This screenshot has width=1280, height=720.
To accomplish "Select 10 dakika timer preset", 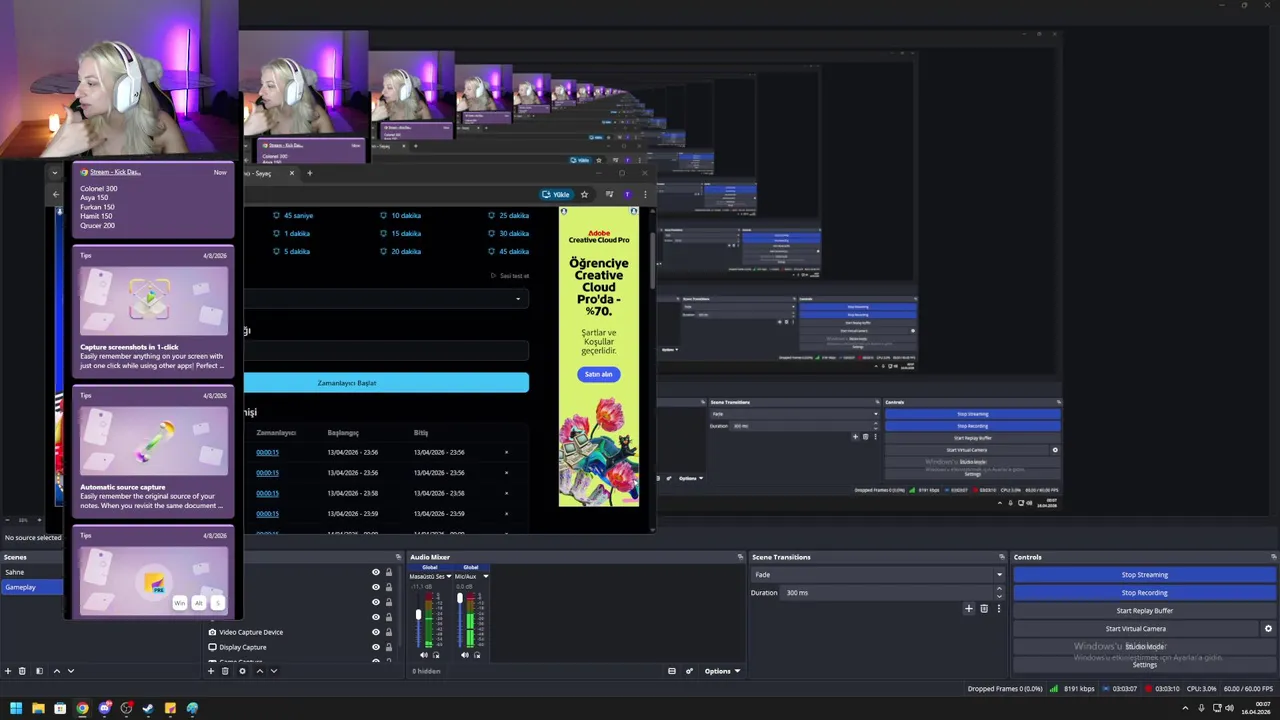I will coord(400,215).
